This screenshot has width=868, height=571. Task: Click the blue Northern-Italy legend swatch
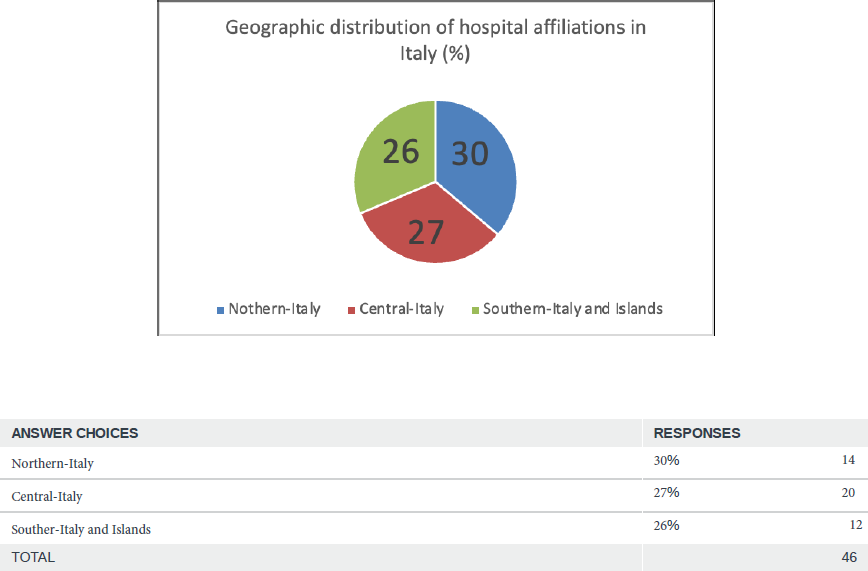(x=220, y=310)
